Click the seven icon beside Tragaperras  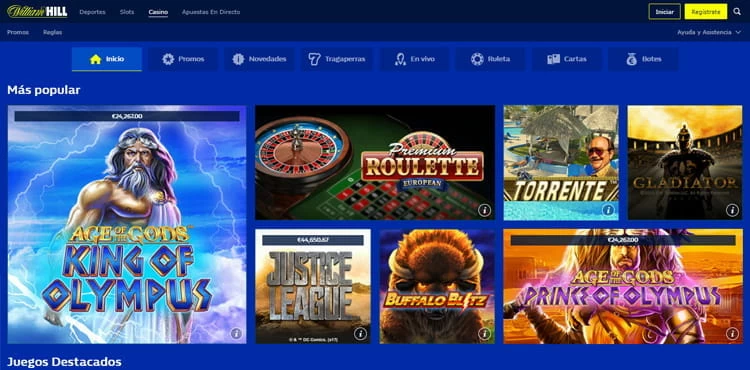coord(314,59)
